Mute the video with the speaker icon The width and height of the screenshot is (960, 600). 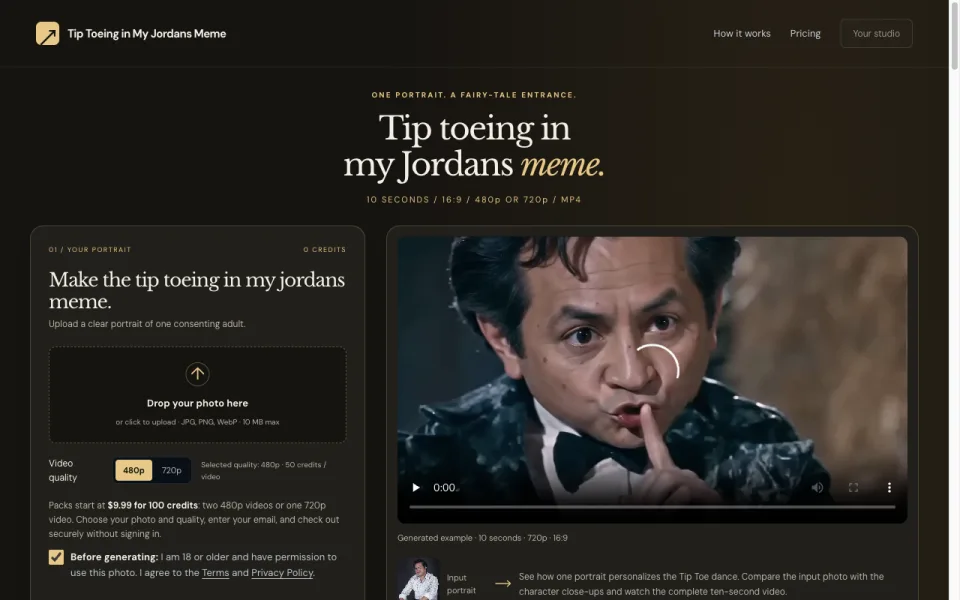(x=817, y=488)
